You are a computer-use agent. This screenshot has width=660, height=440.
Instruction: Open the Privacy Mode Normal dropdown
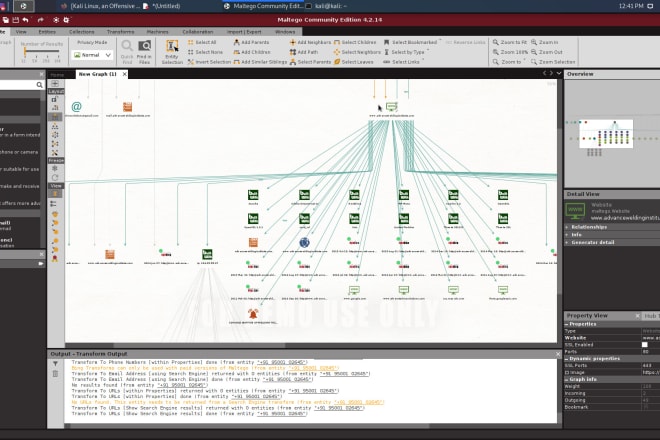pyautogui.click(x=92, y=55)
